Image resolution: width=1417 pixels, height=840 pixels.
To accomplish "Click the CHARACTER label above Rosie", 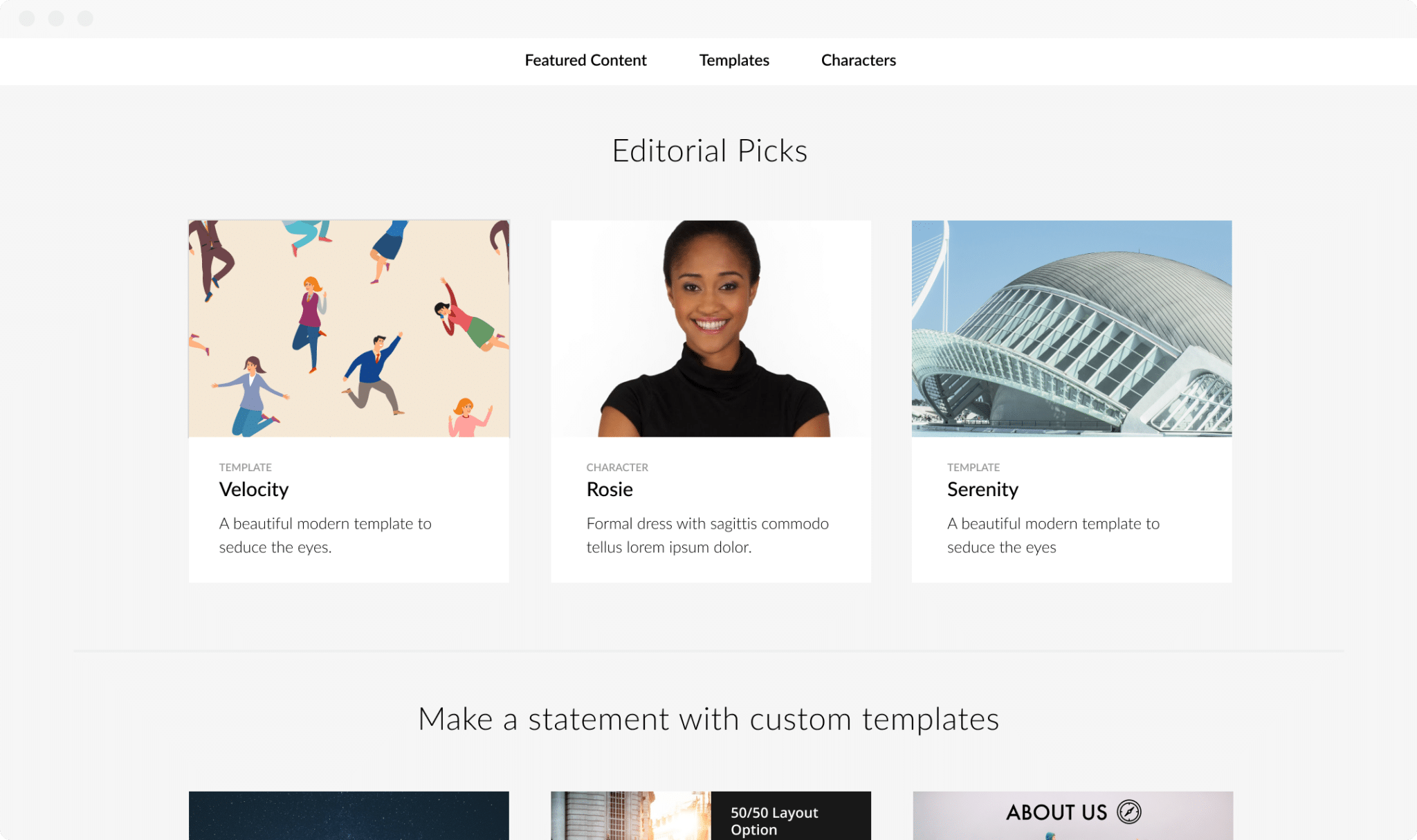I will 616,467.
